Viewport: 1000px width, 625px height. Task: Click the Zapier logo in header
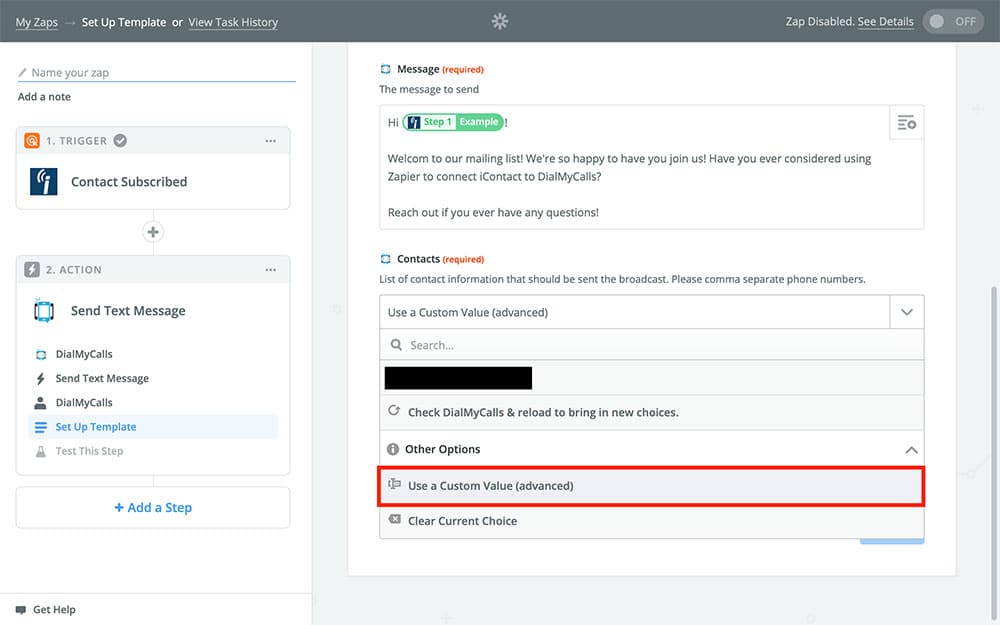point(500,21)
